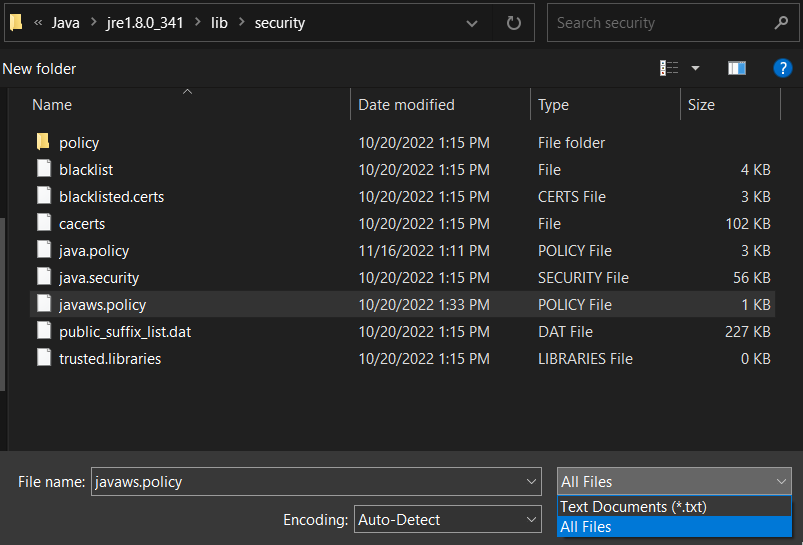Click the 4 KB size value

click(x=756, y=170)
